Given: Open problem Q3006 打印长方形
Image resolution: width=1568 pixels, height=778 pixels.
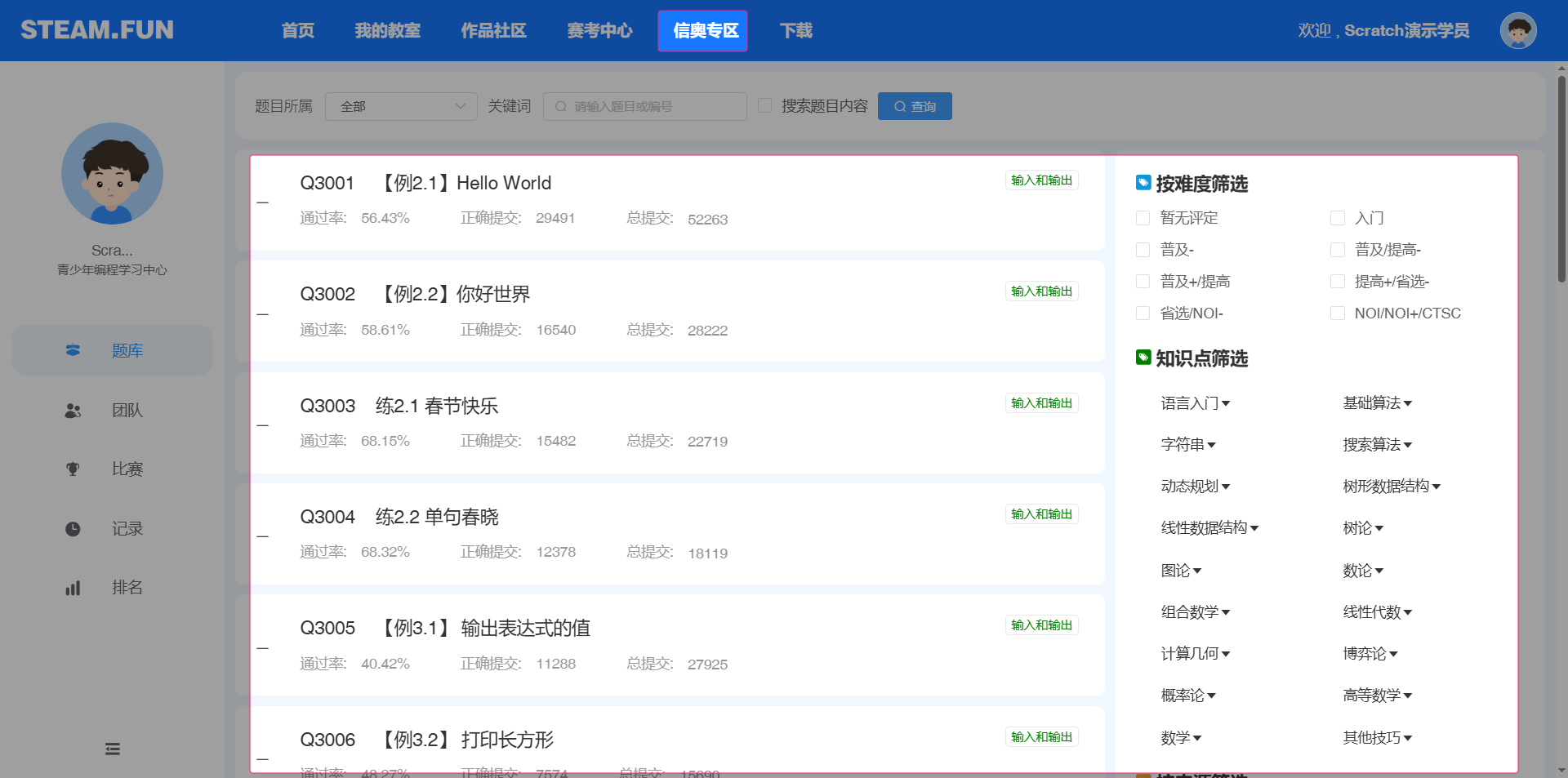Looking at the screenshot, I should [426, 740].
